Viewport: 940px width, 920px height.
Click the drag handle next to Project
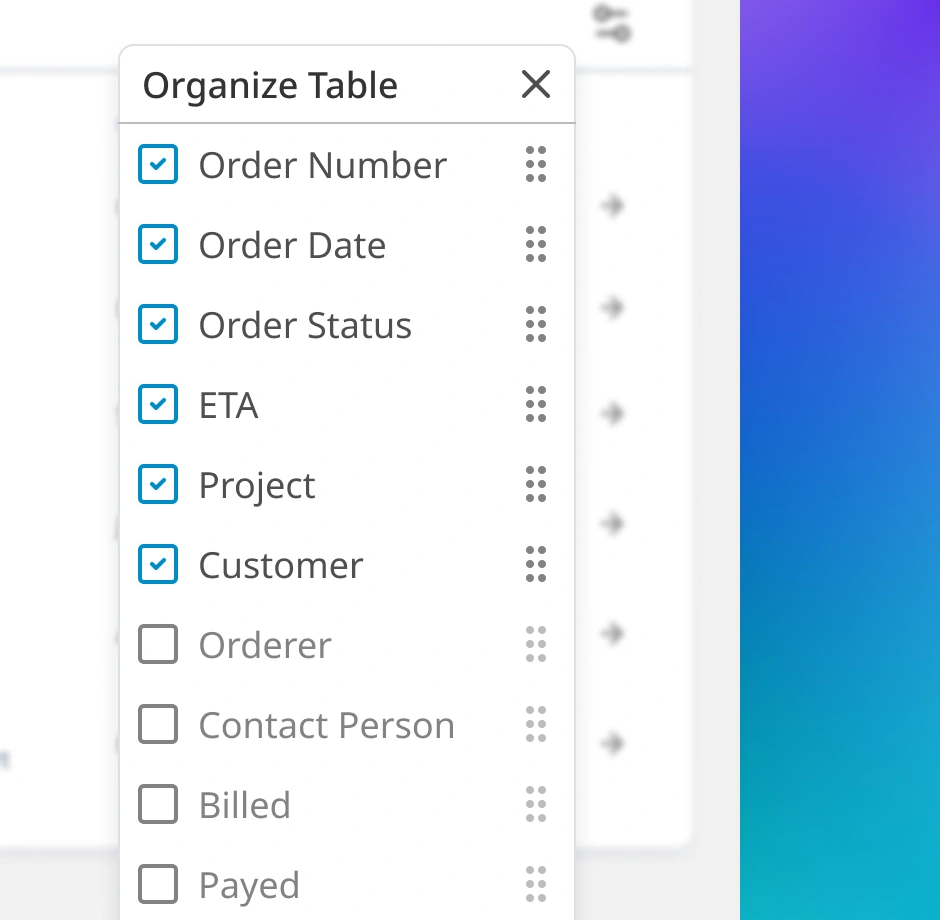536,484
